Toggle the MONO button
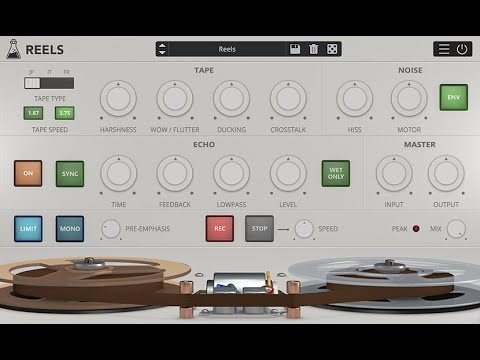480x360 pixels. coord(70,229)
